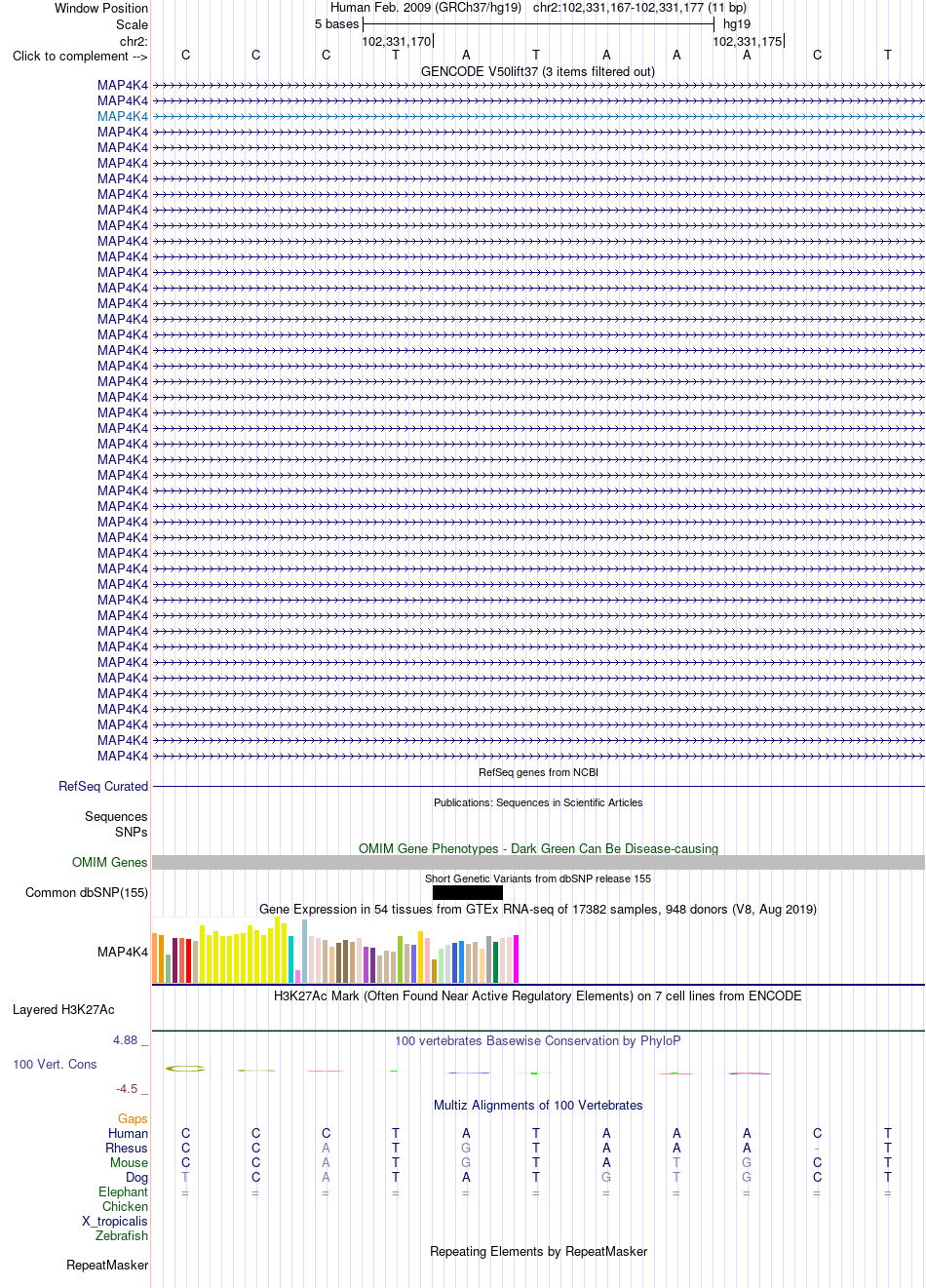Click the 'Dog' species row label
The height and width of the screenshot is (1288, 926).
click(136, 1177)
